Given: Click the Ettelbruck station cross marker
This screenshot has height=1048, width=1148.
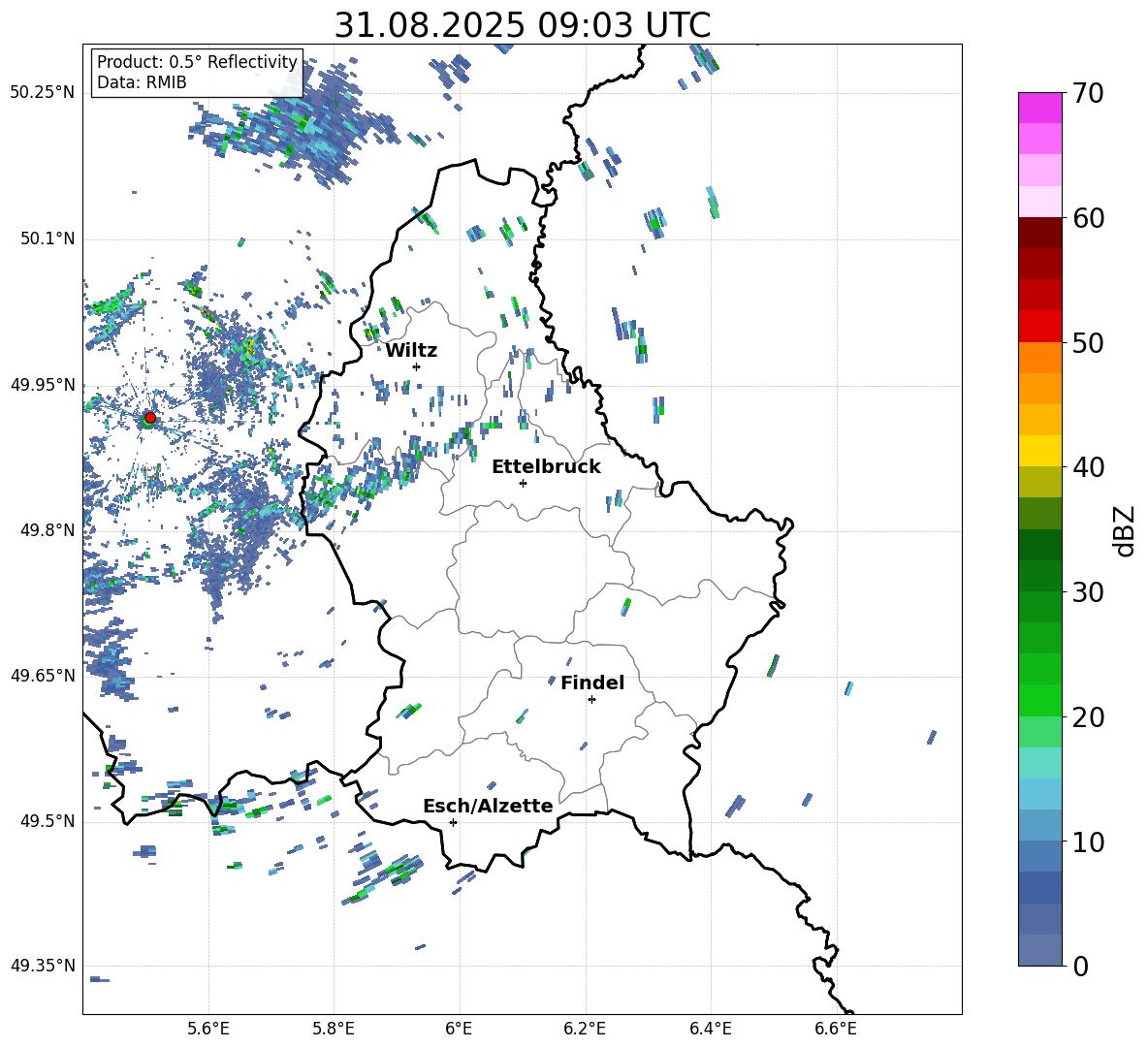Looking at the screenshot, I should [523, 483].
